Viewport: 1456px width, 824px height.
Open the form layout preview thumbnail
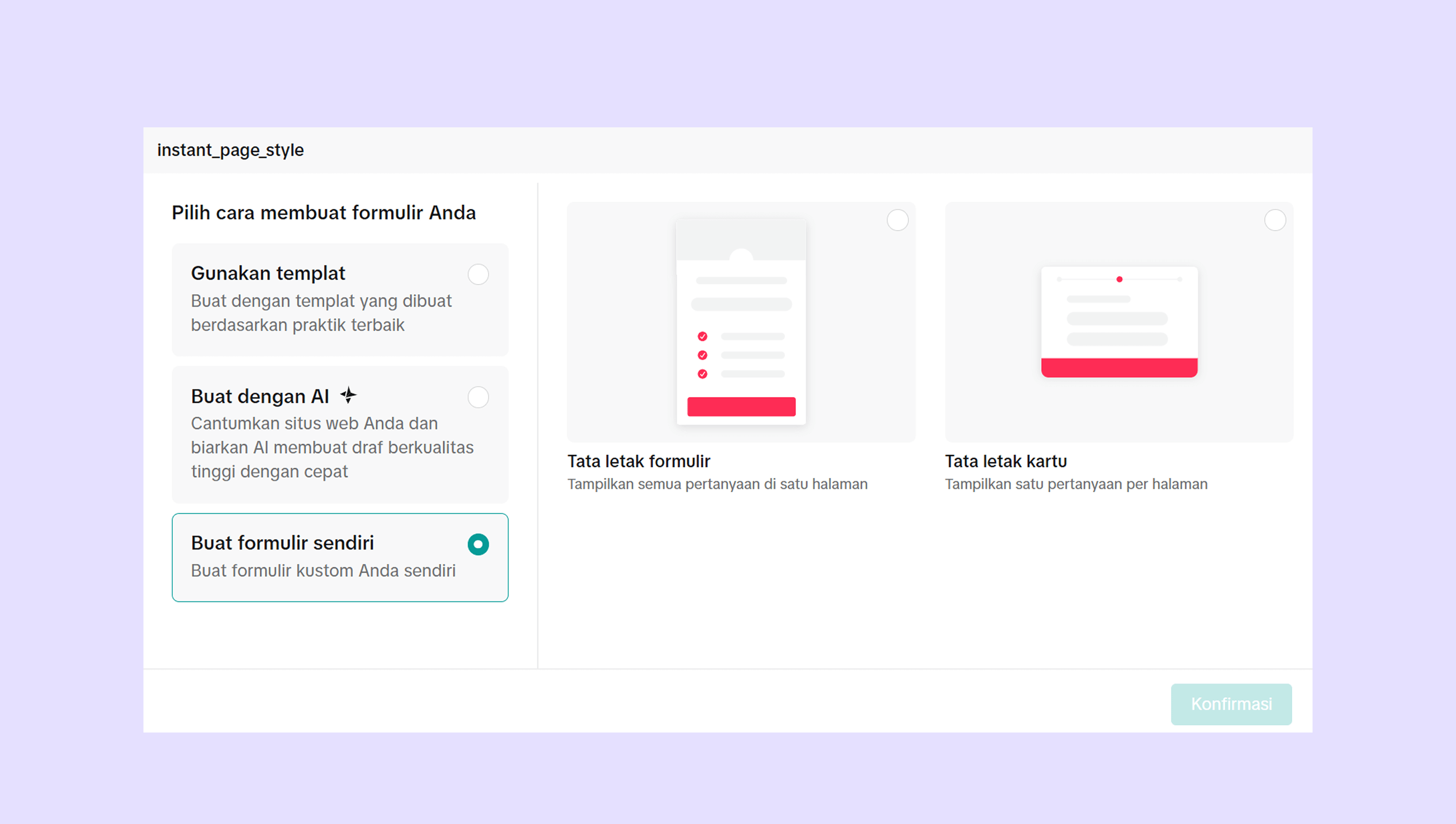point(741,322)
